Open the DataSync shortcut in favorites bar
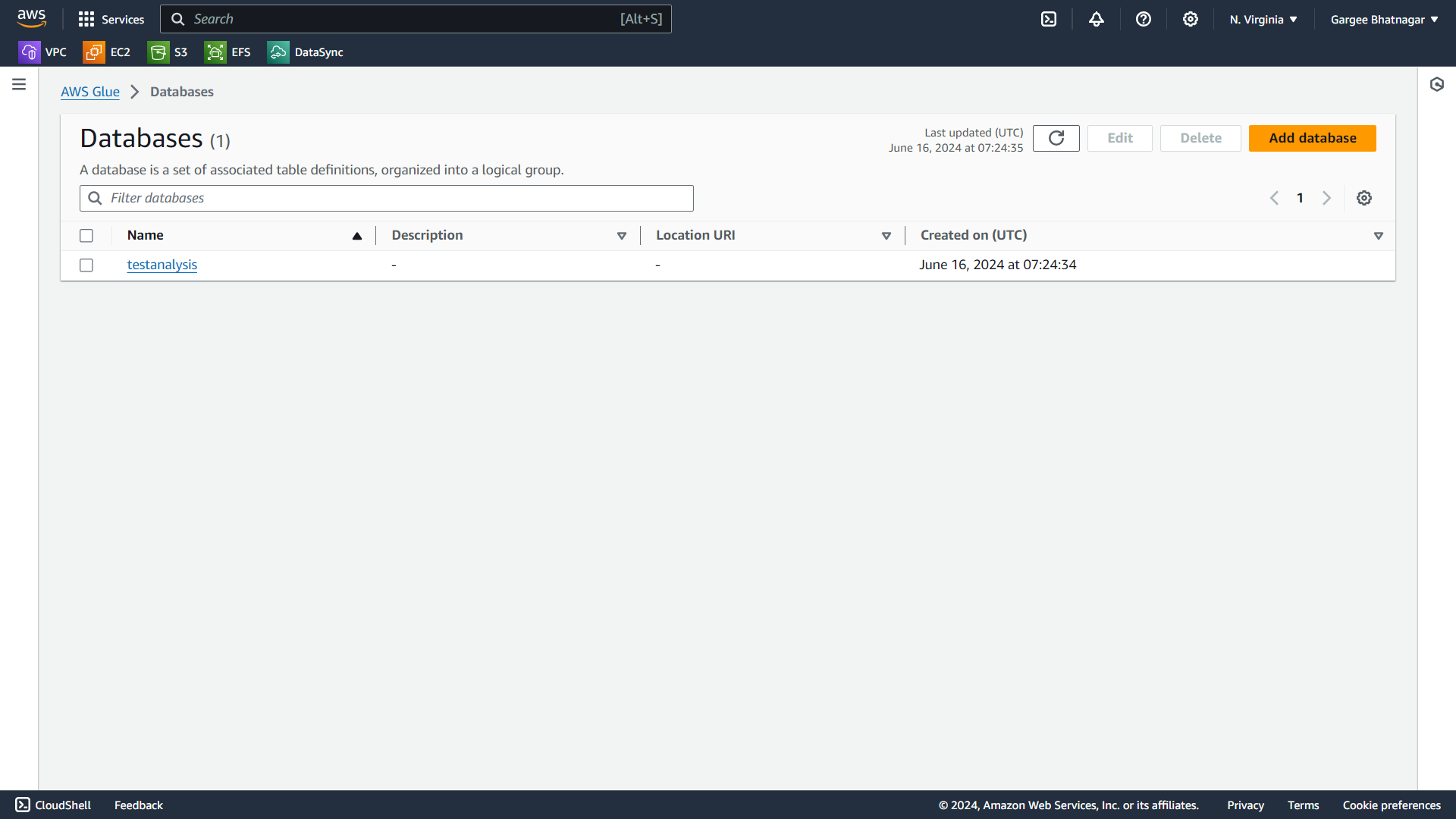 306,52
